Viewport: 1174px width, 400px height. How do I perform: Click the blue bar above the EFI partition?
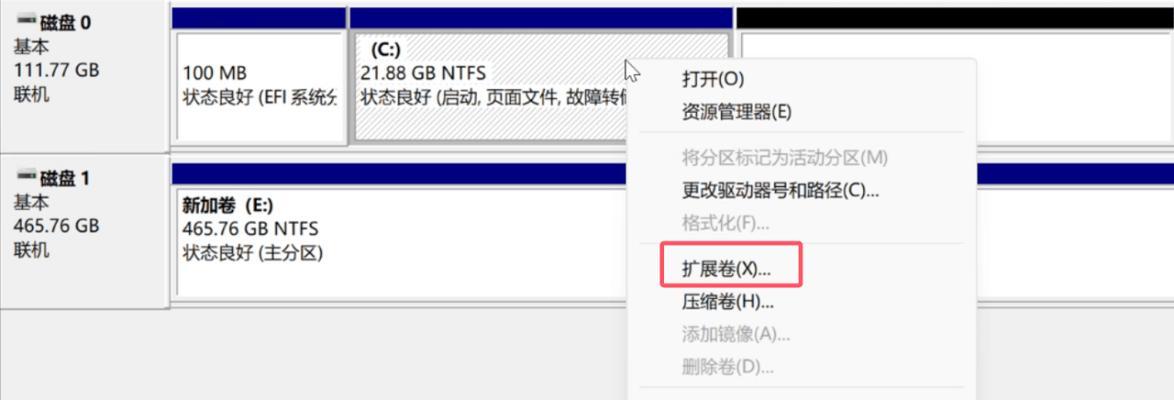pos(259,18)
